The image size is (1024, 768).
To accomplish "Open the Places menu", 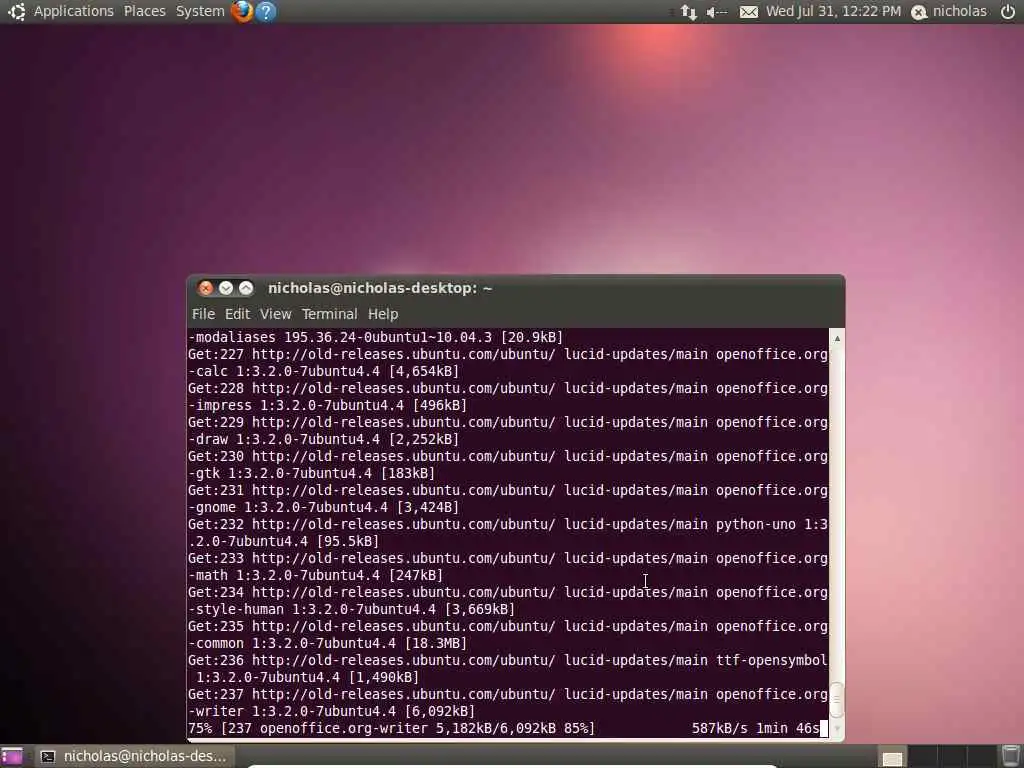I will pos(144,11).
